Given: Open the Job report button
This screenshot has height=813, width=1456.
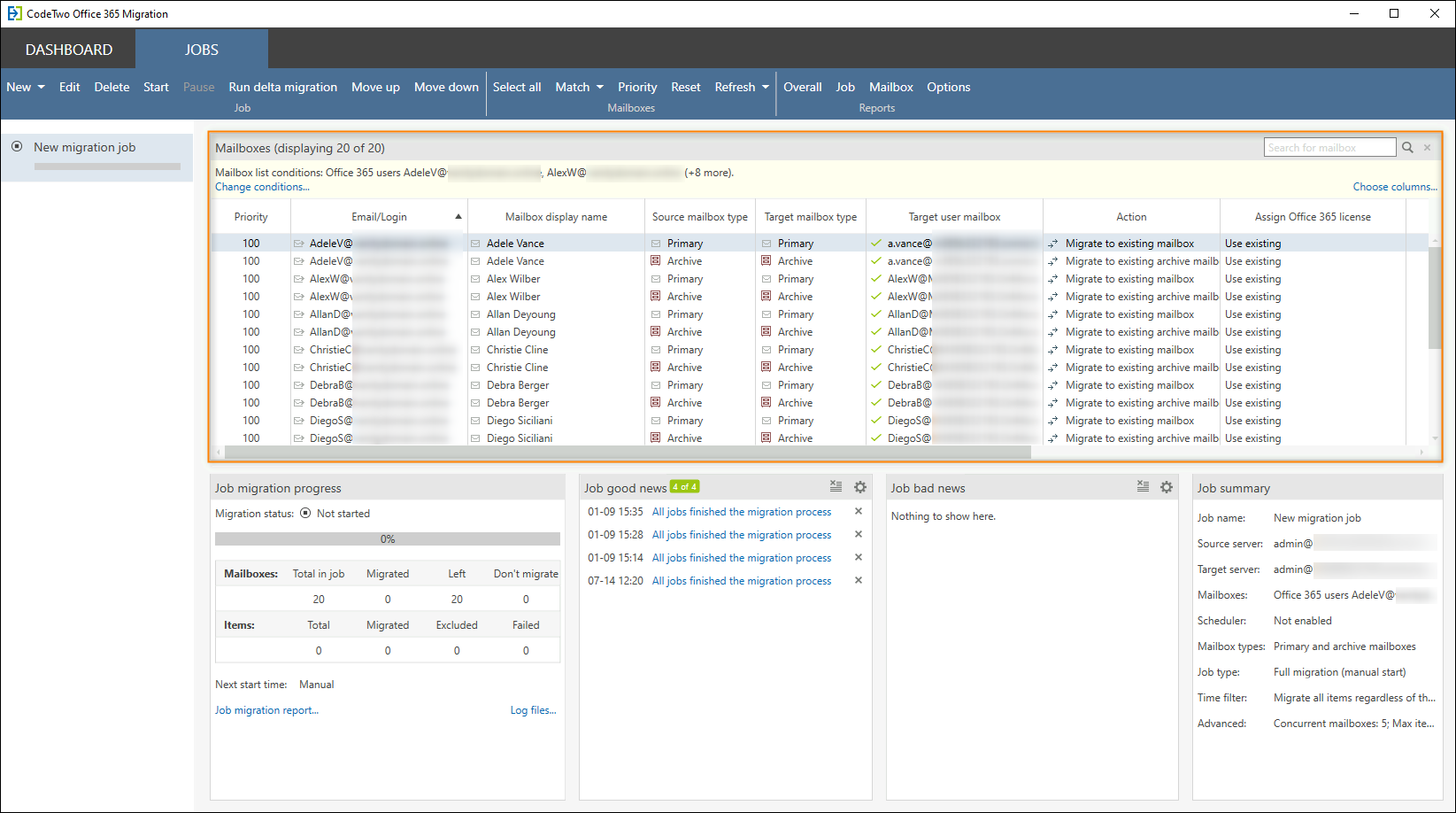Looking at the screenshot, I should [845, 87].
